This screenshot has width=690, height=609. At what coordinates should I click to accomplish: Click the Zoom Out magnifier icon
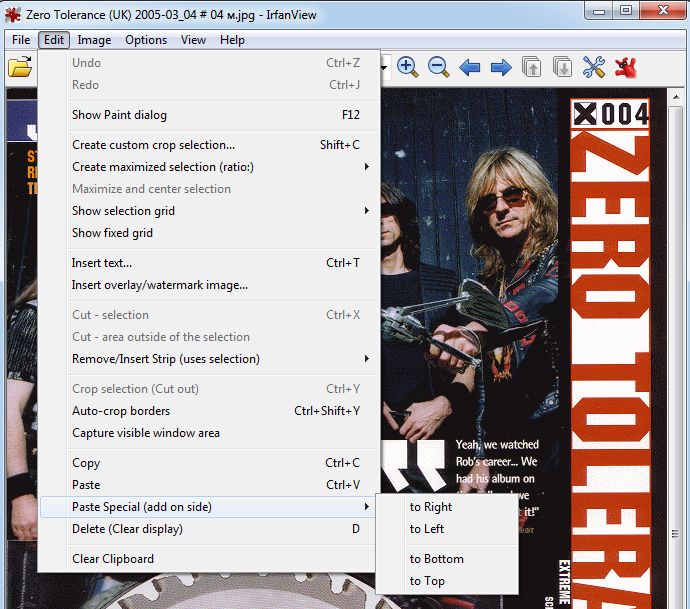[x=438, y=67]
